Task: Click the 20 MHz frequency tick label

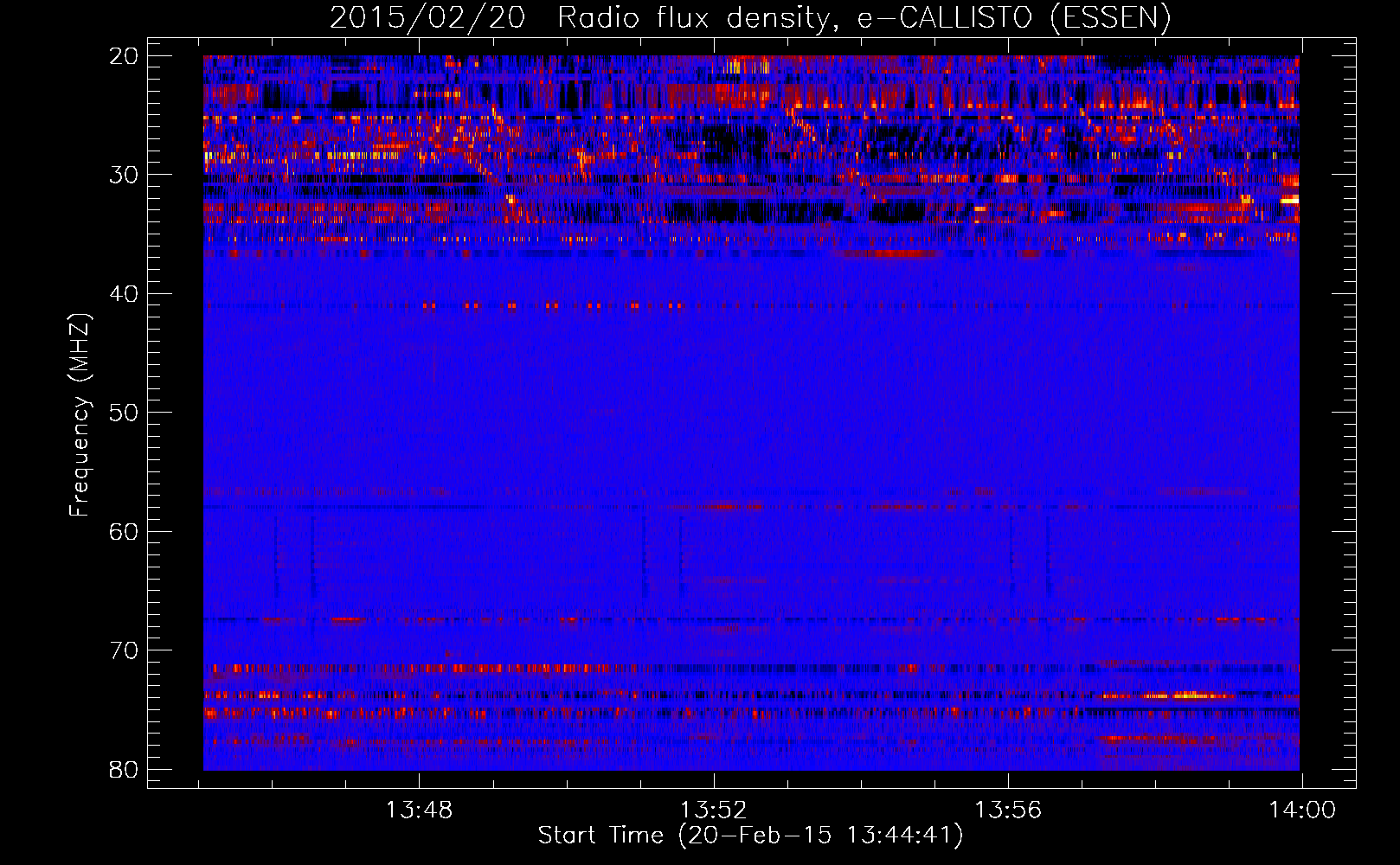Action: pos(124,56)
